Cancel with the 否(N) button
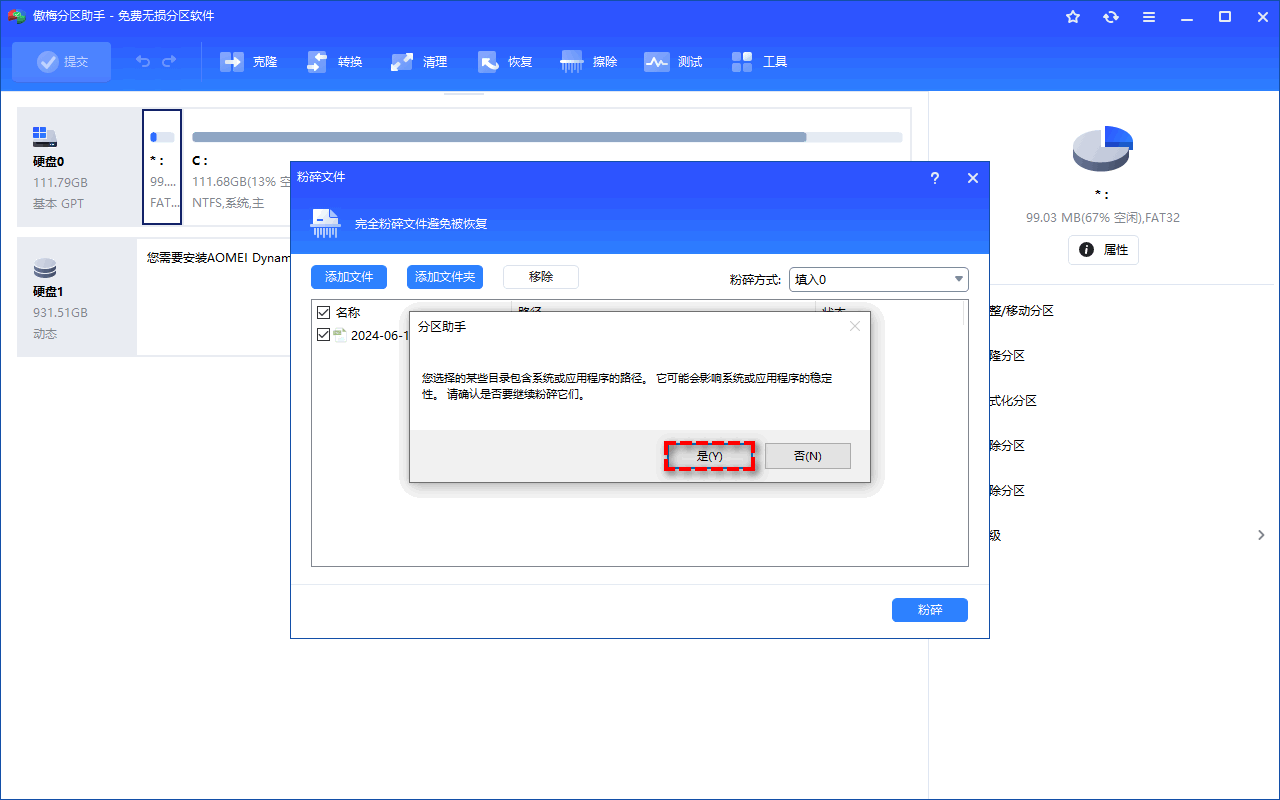The height and width of the screenshot is (800, 1280). pos(807,456)
